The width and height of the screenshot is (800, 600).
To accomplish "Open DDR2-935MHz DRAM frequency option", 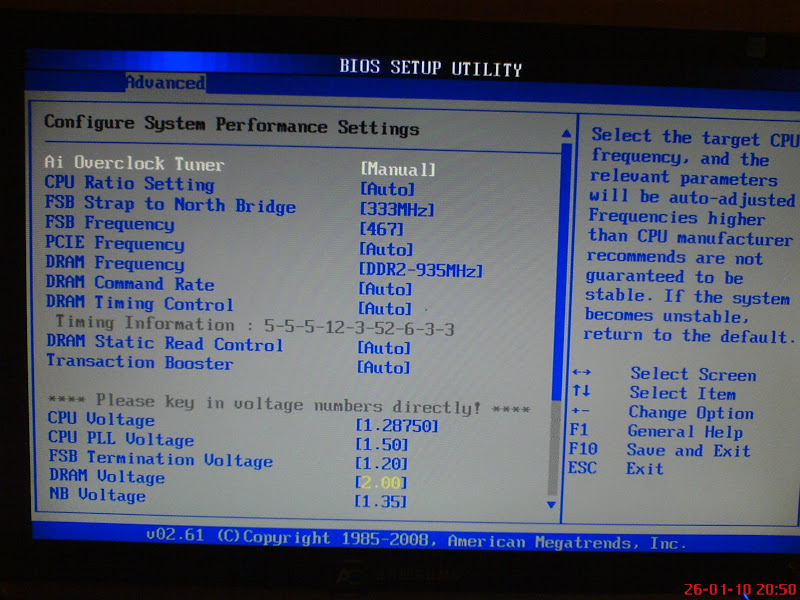I will pos(421,269).
